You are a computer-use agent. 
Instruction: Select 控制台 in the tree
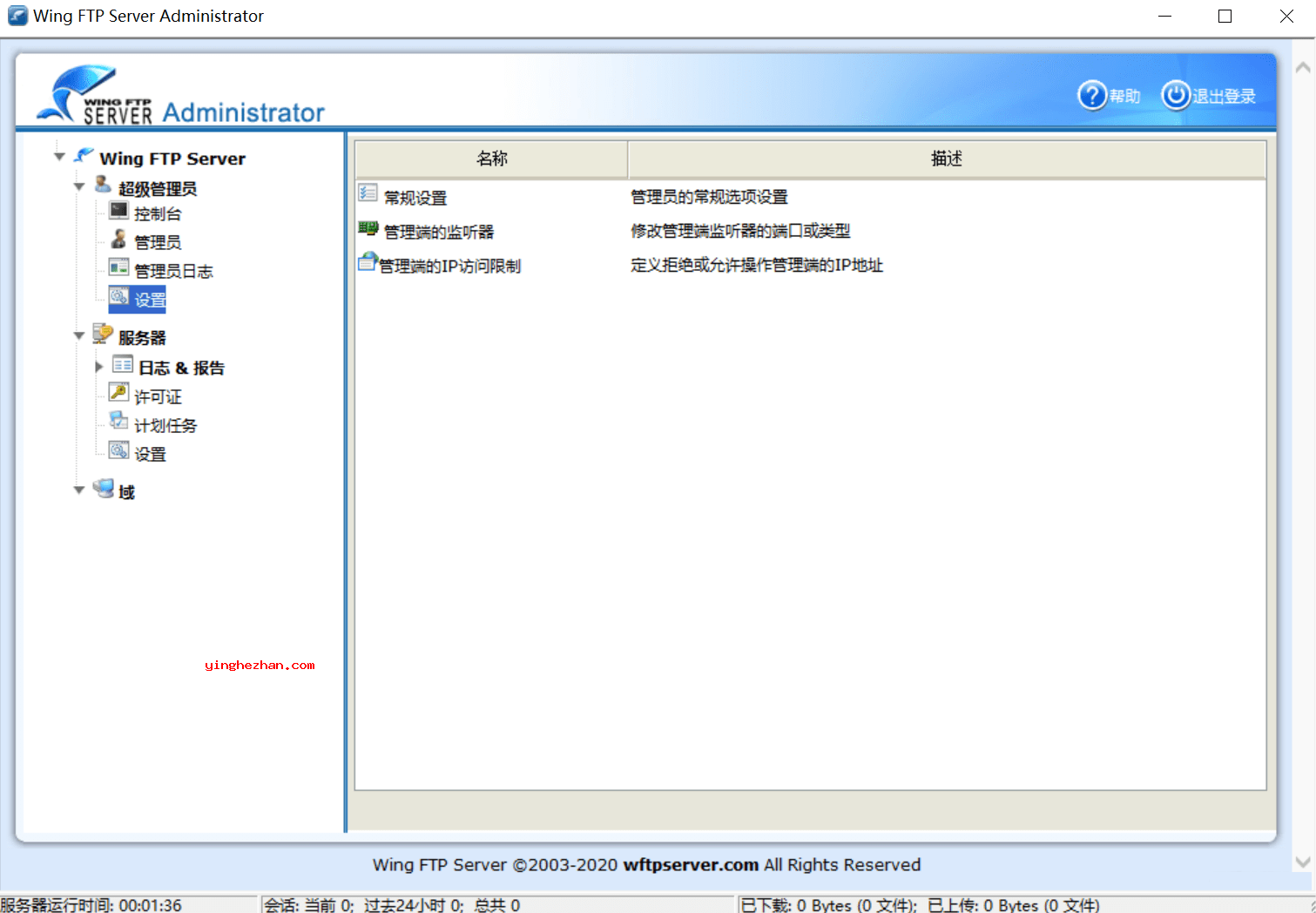point(158,213)
